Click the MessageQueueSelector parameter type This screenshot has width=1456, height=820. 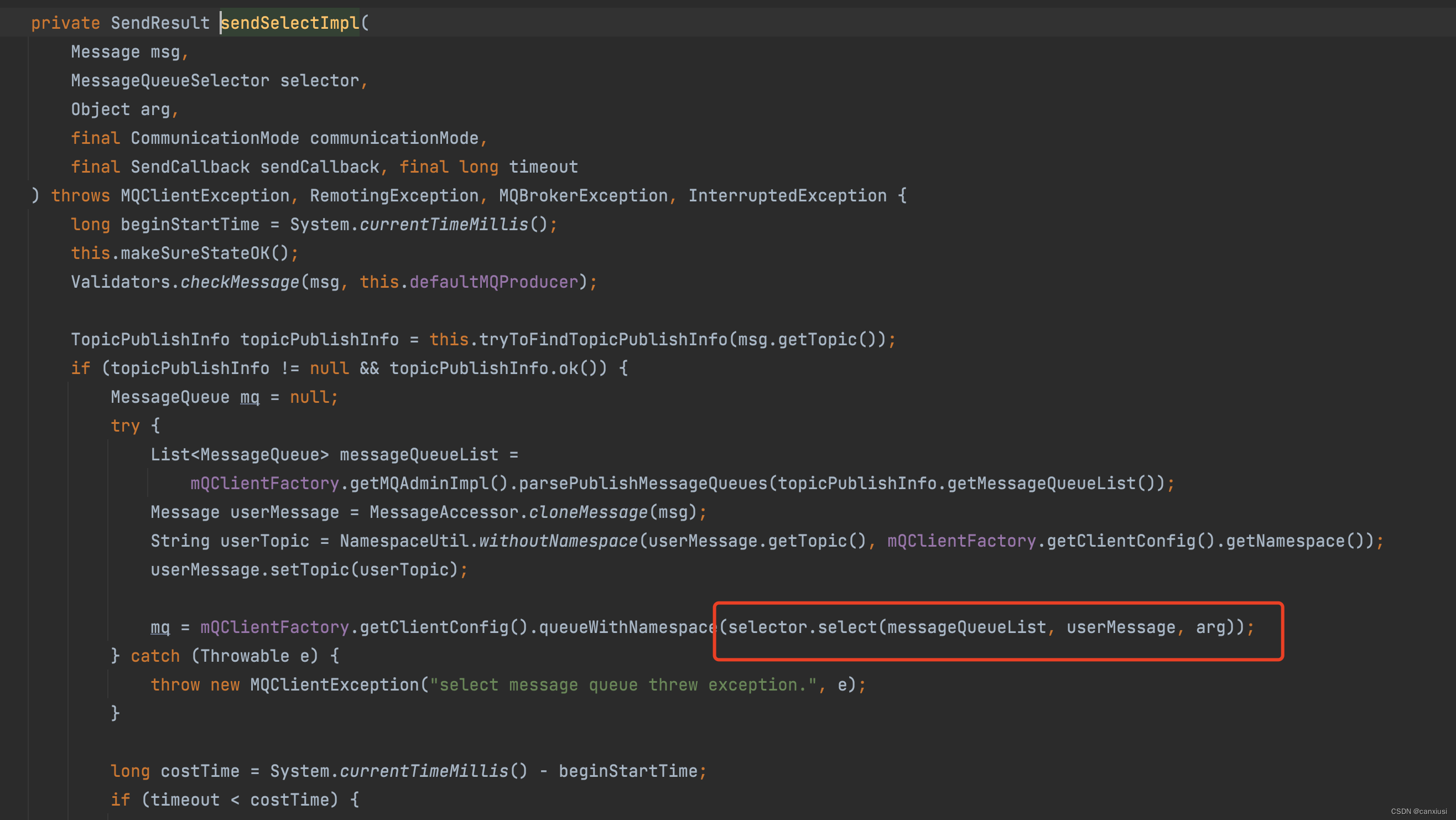click(x=170, y=80)
